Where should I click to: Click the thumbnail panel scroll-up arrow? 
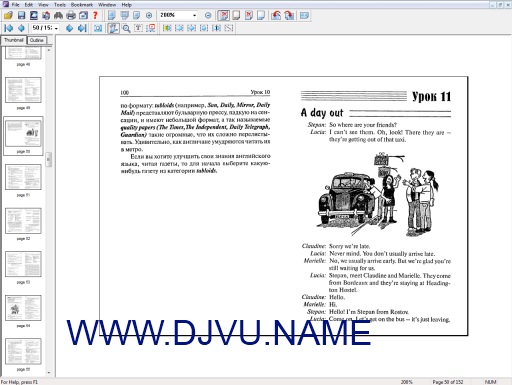(49, 50)
